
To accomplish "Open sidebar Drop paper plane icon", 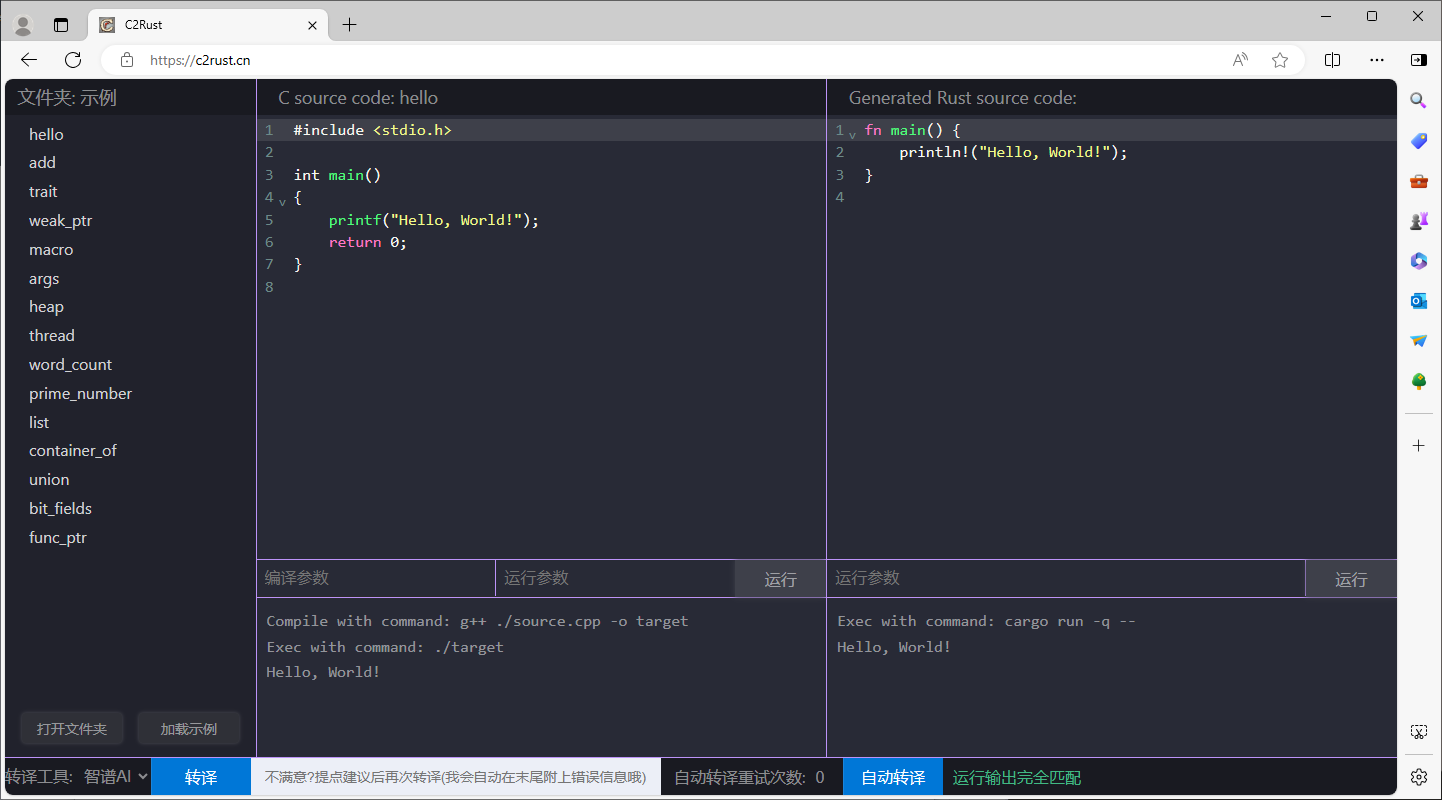I will coord(1418,341).
